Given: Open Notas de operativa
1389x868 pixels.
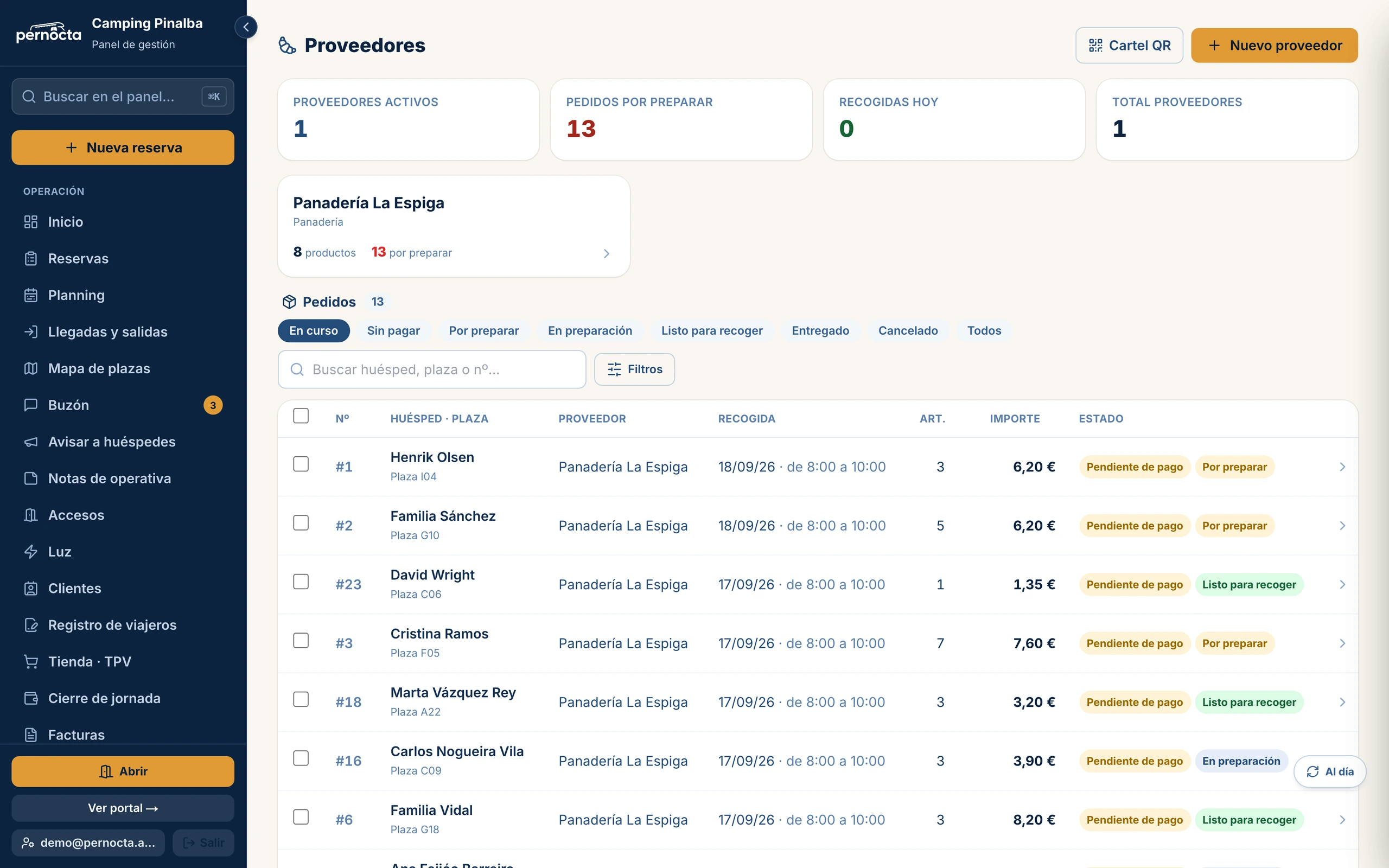Looking at the screenshot, I should pos(123,478).
